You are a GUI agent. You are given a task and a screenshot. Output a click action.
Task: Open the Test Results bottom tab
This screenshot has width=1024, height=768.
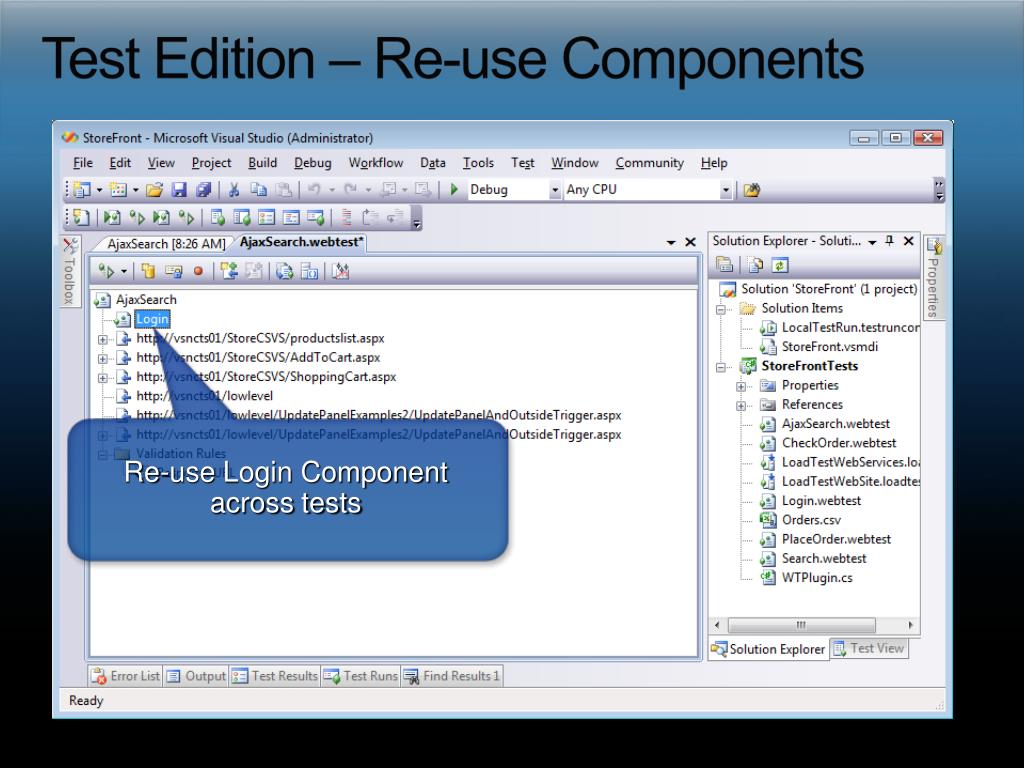[275, 676]
